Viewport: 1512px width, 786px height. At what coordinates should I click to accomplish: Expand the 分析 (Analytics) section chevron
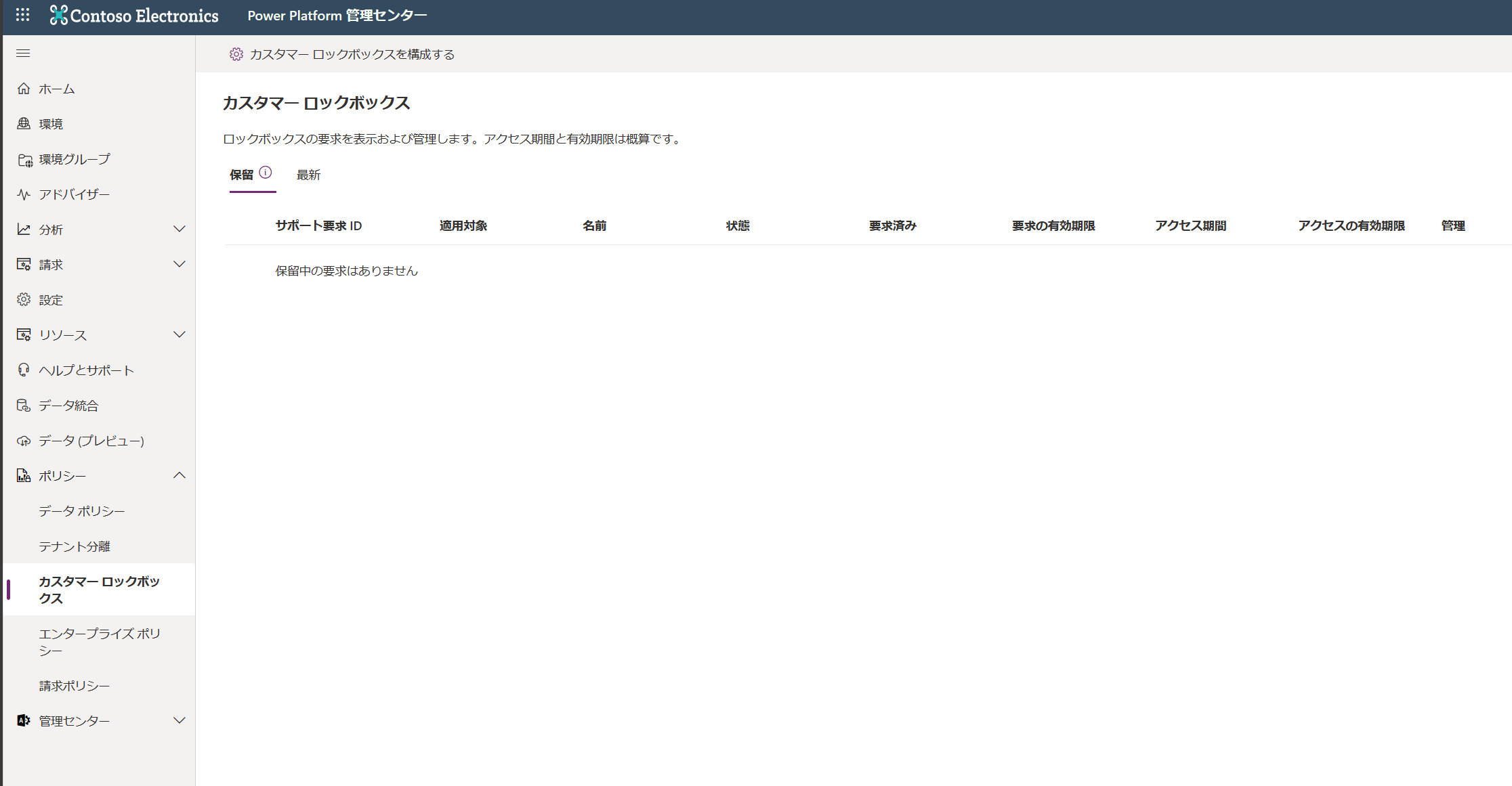click(x=180, y=230)
